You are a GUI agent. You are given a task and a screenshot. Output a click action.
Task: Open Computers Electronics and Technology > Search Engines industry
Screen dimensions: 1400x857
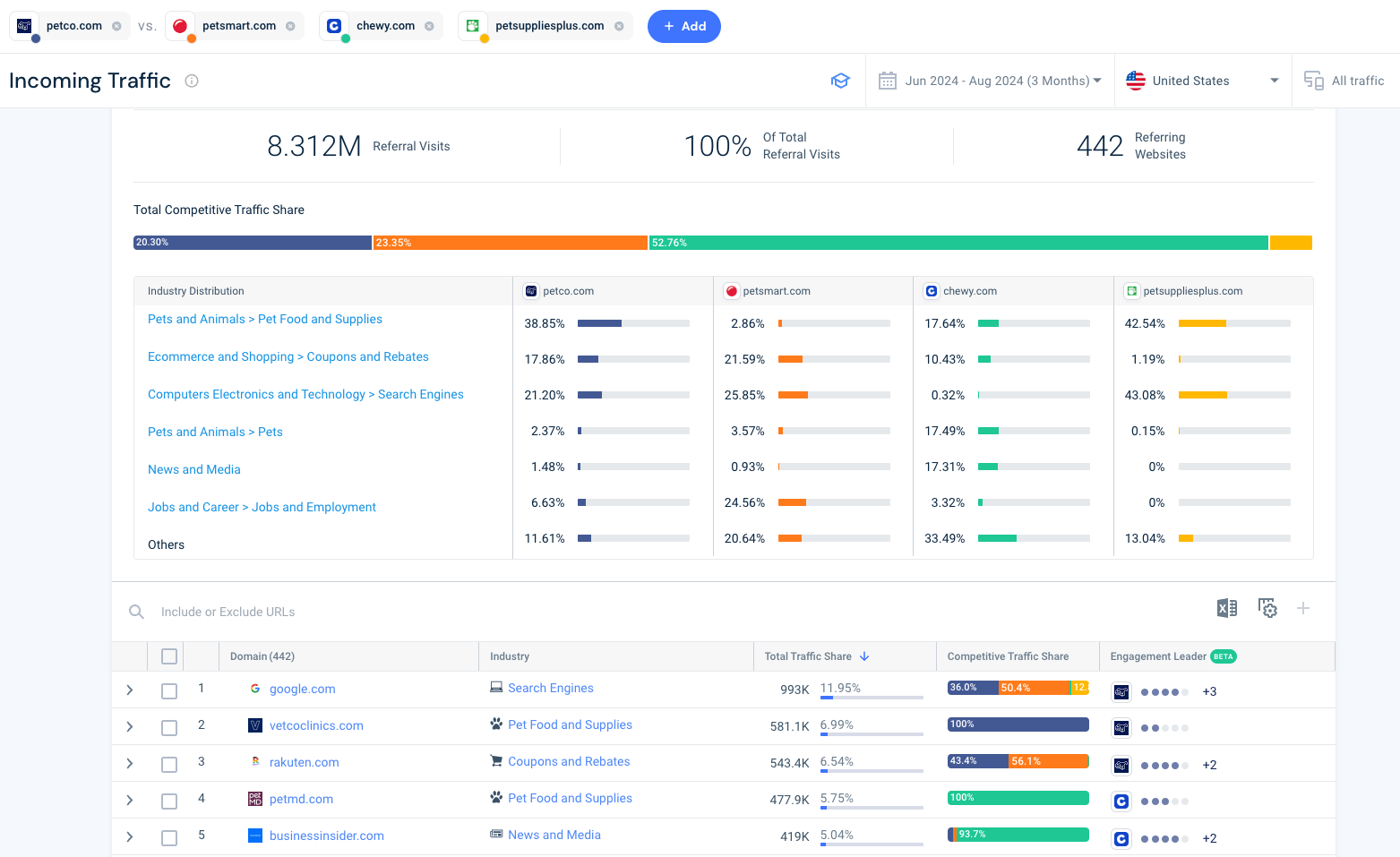tap(305, 394)
